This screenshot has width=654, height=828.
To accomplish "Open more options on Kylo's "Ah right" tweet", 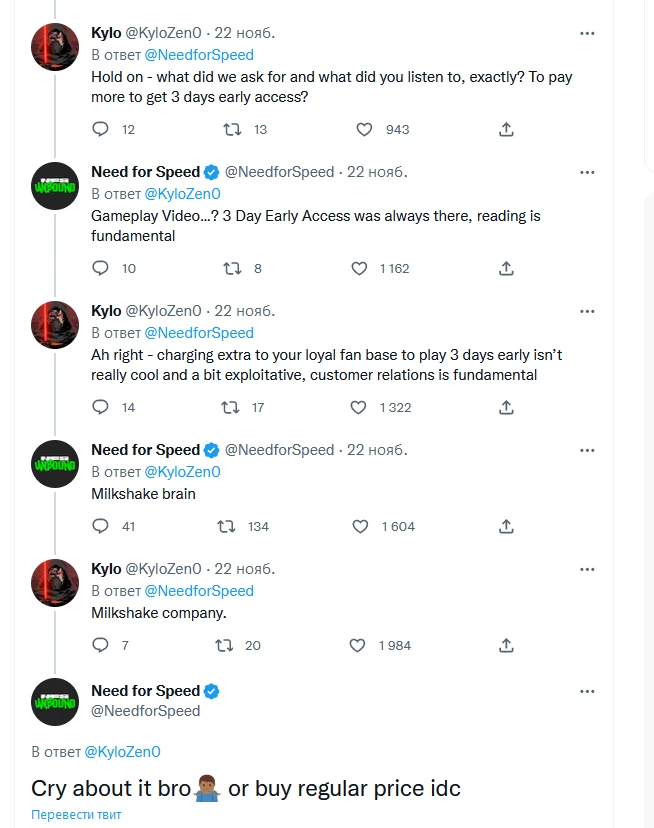I will [586, 311].
